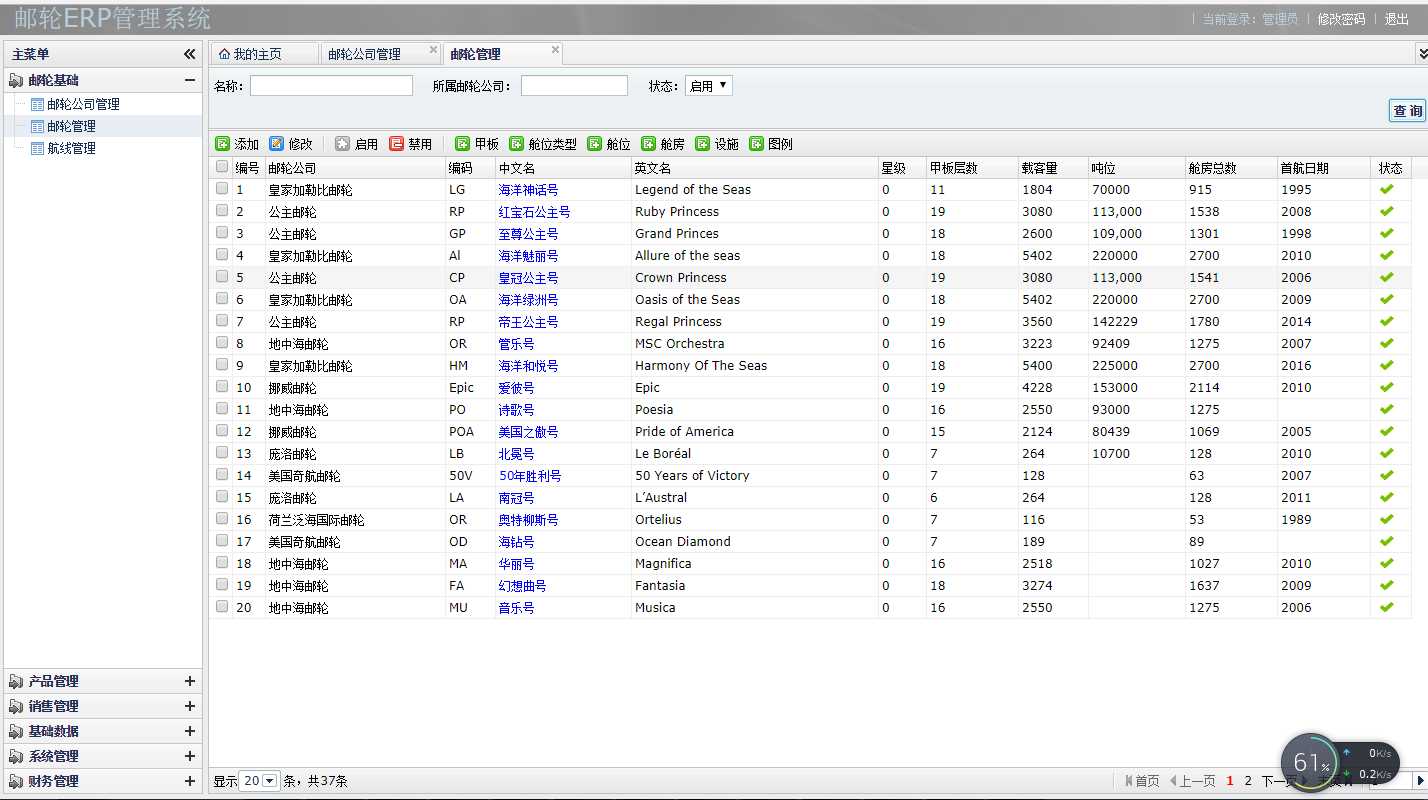Click the status checkmark for Epic row
The image size is (1428, 800).
click(1386, 387)
